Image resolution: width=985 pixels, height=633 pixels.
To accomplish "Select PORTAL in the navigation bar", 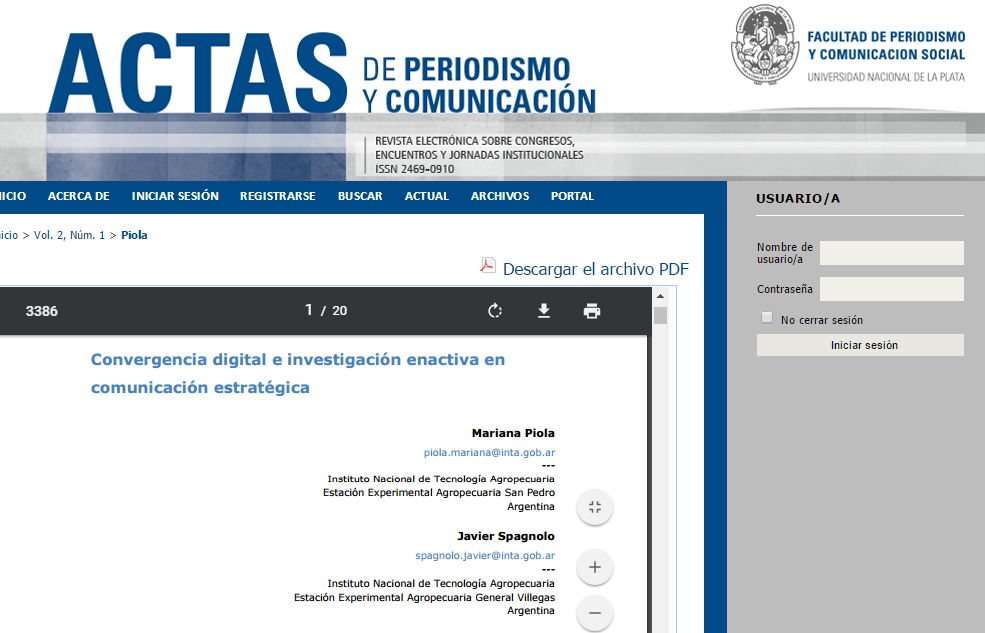I will [x=572, y=196].
